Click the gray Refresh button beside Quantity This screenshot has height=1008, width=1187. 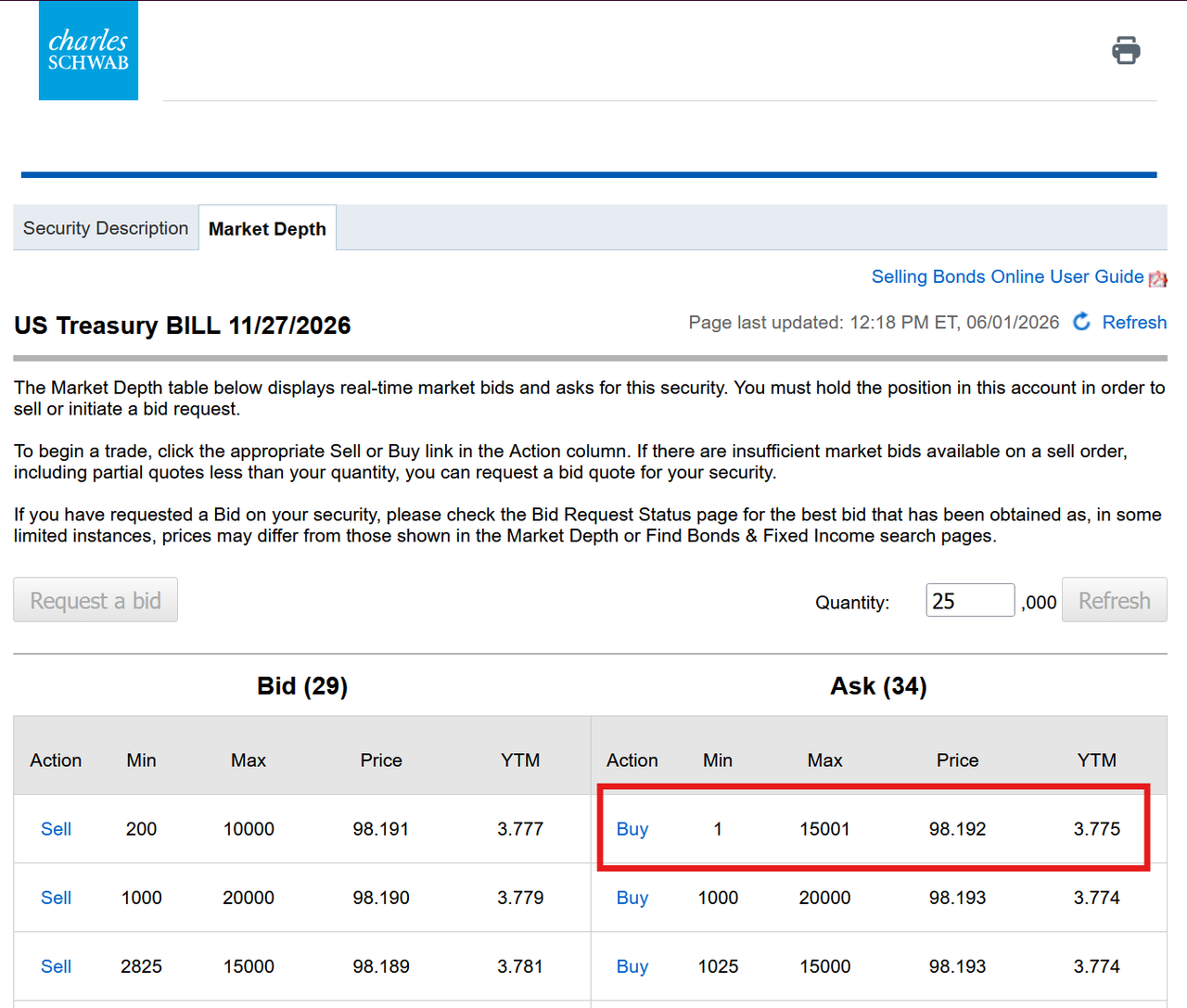pos(1114,600)
